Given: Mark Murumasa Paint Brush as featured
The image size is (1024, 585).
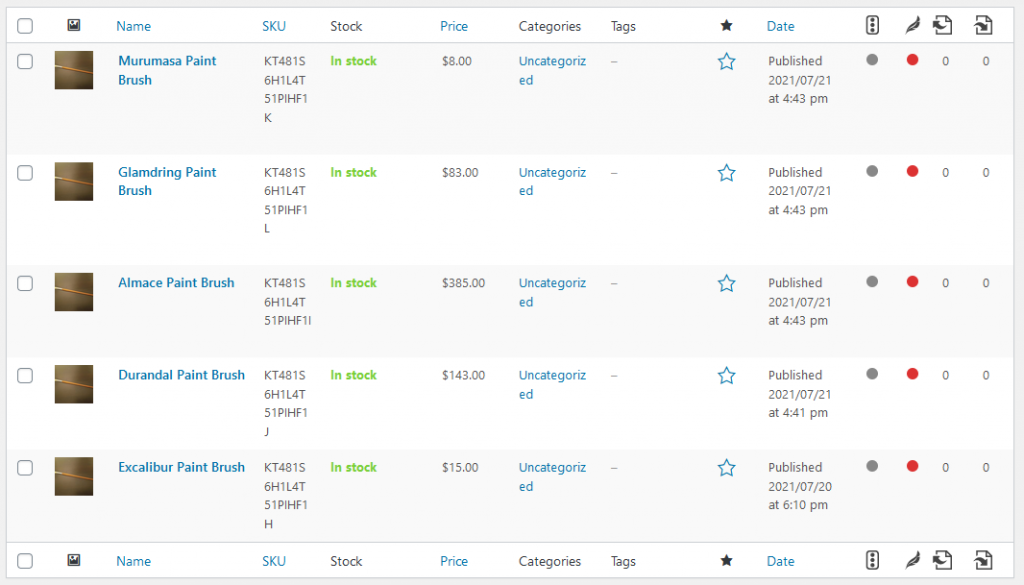Looking at the screenshot, I should 726,61.
